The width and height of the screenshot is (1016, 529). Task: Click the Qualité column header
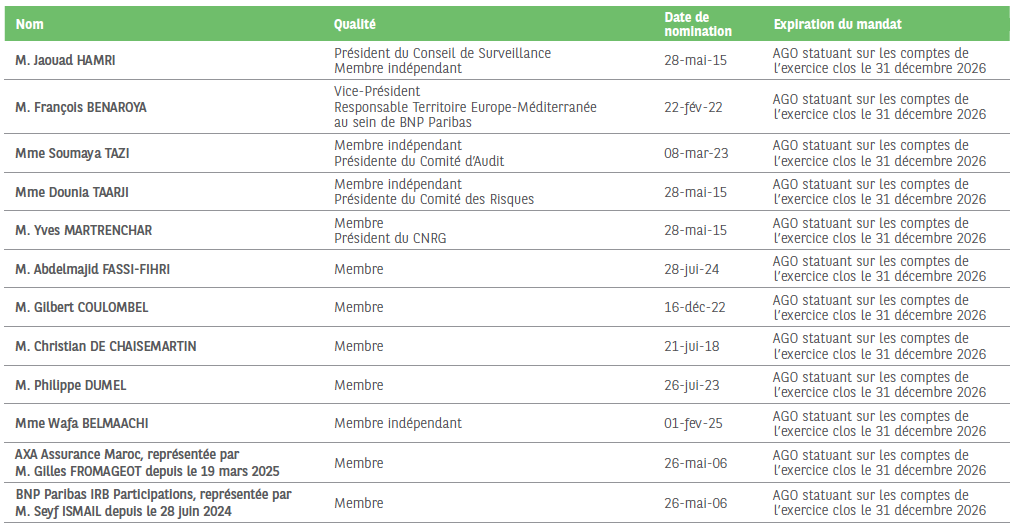355,24
